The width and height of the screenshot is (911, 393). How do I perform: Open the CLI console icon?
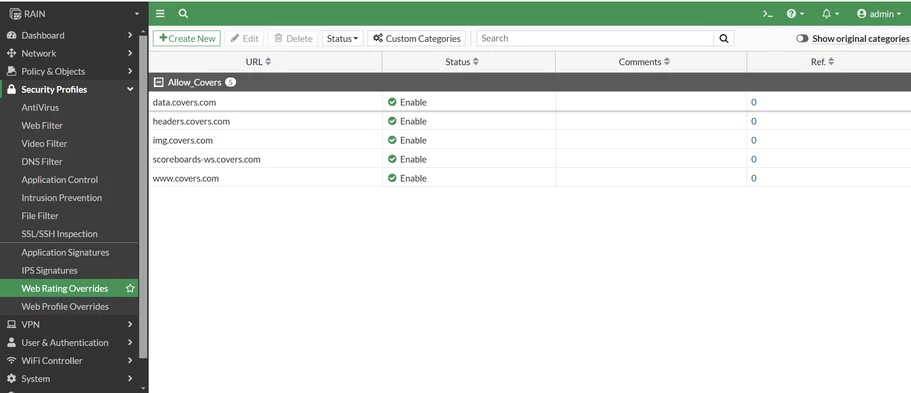point(768,14)
